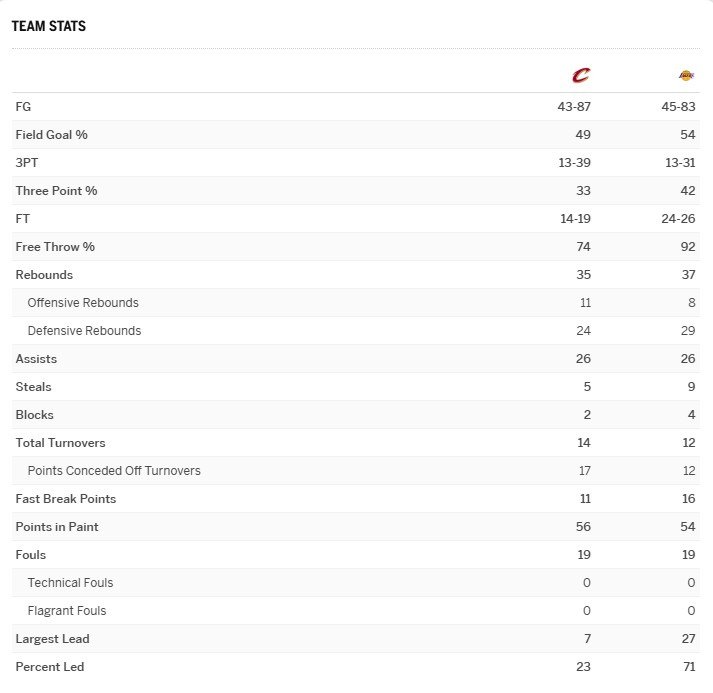Click the Offensive Rebounds sub-row label
The image size is (713, 693).
pyautogui.click(x=83, y=303)
